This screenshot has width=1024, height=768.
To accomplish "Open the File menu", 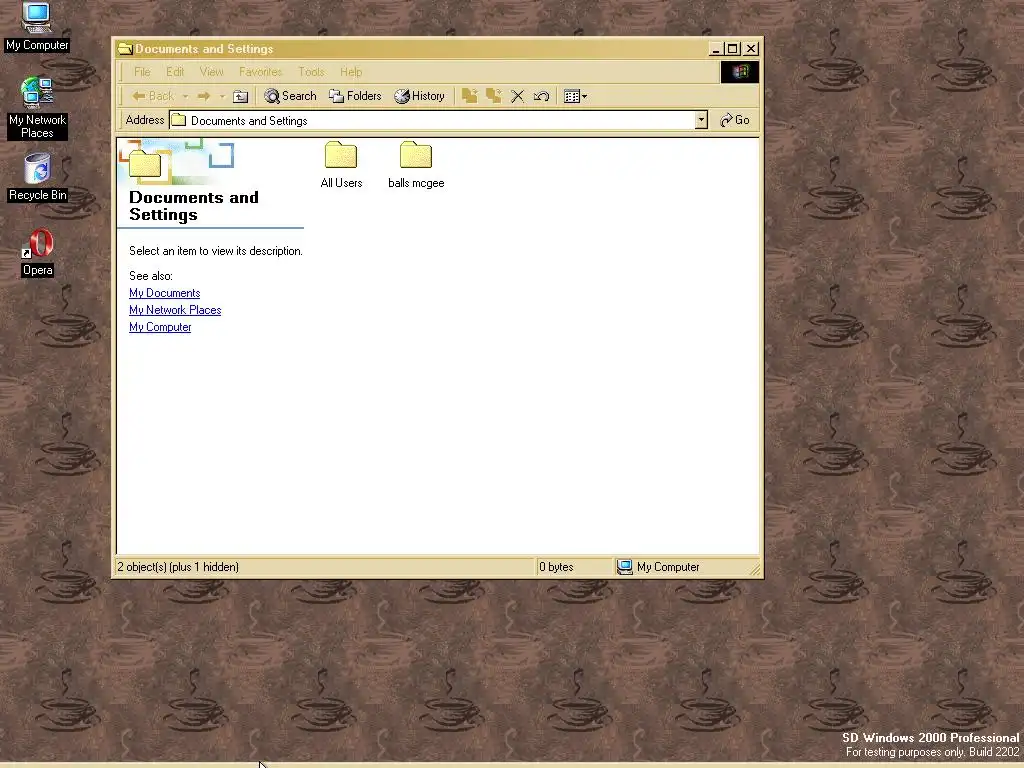I will pyautogui.click(x=142, y=72).
